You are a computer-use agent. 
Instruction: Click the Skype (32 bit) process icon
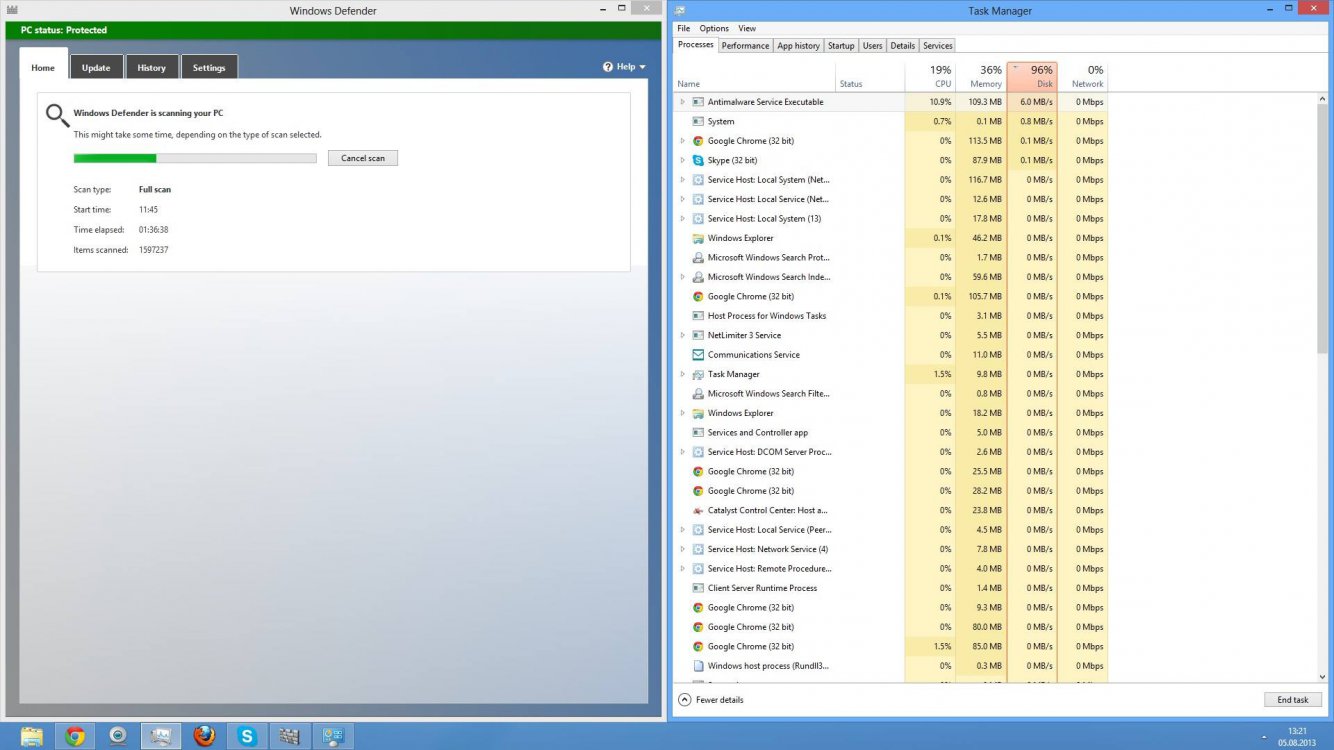point(698,160)
